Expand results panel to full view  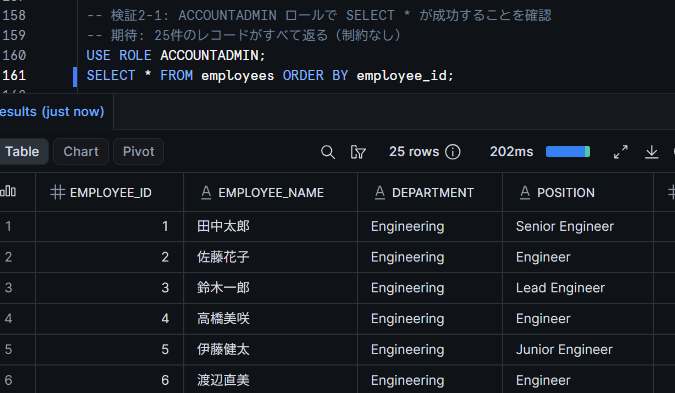(621, 152)
